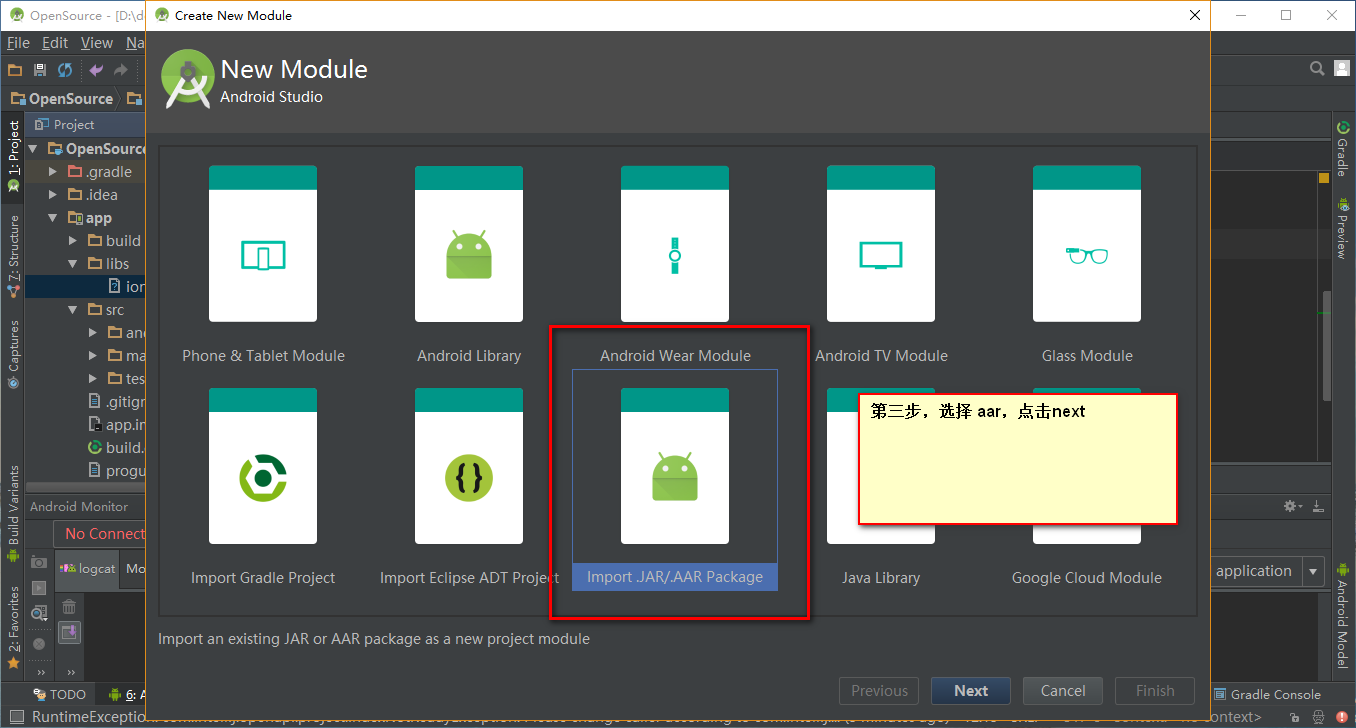Expand the .idea folder arrow
This screenshot has height=728, width=1356.
[54, 195]
